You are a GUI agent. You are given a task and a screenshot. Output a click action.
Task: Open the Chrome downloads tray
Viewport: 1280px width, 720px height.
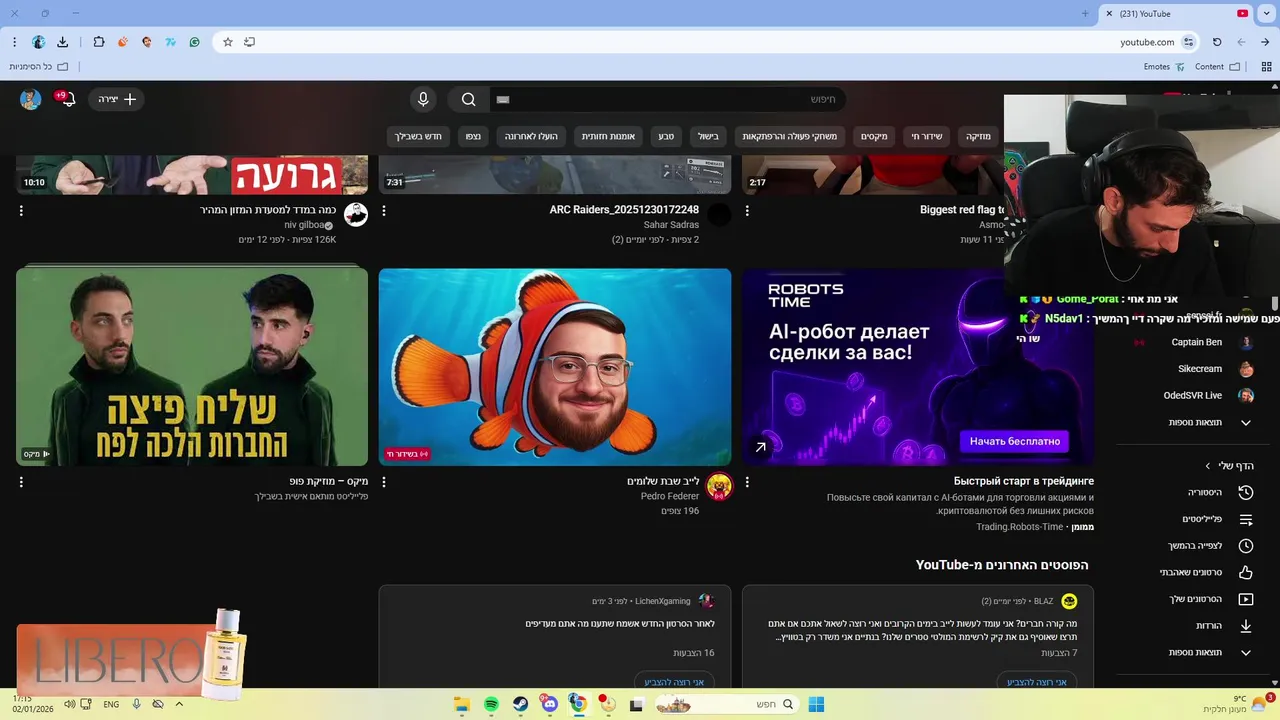point(62,42)
